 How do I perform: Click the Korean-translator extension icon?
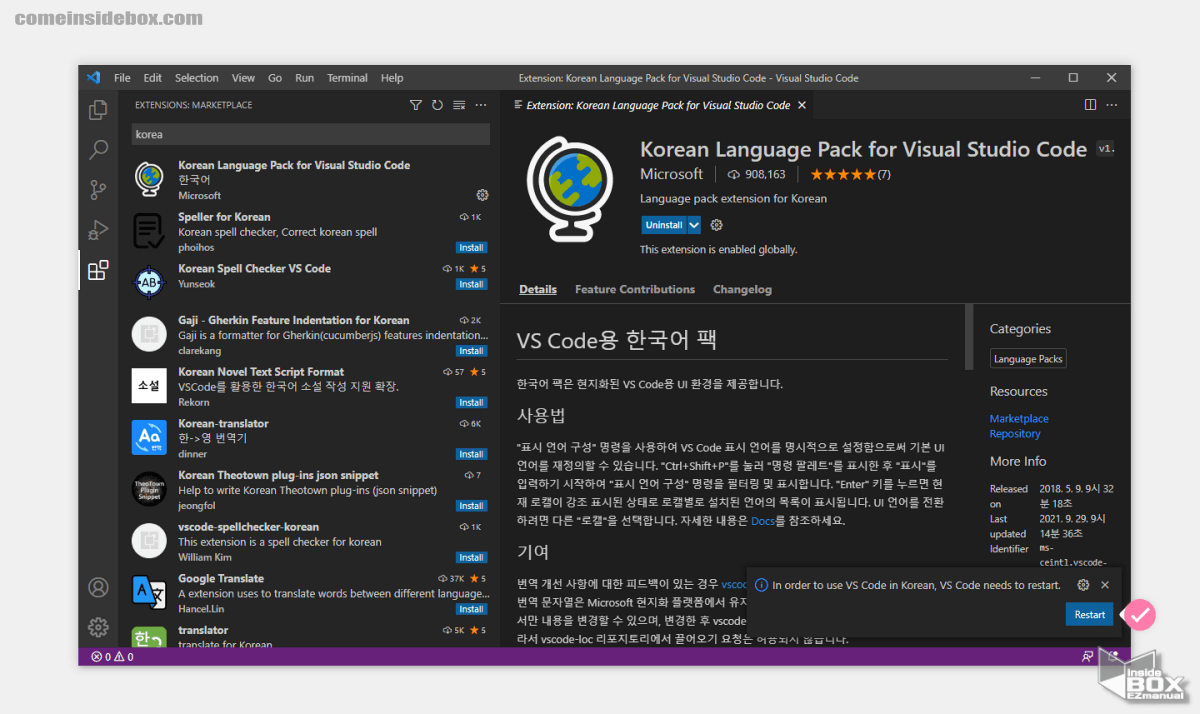tap(149, 437)
